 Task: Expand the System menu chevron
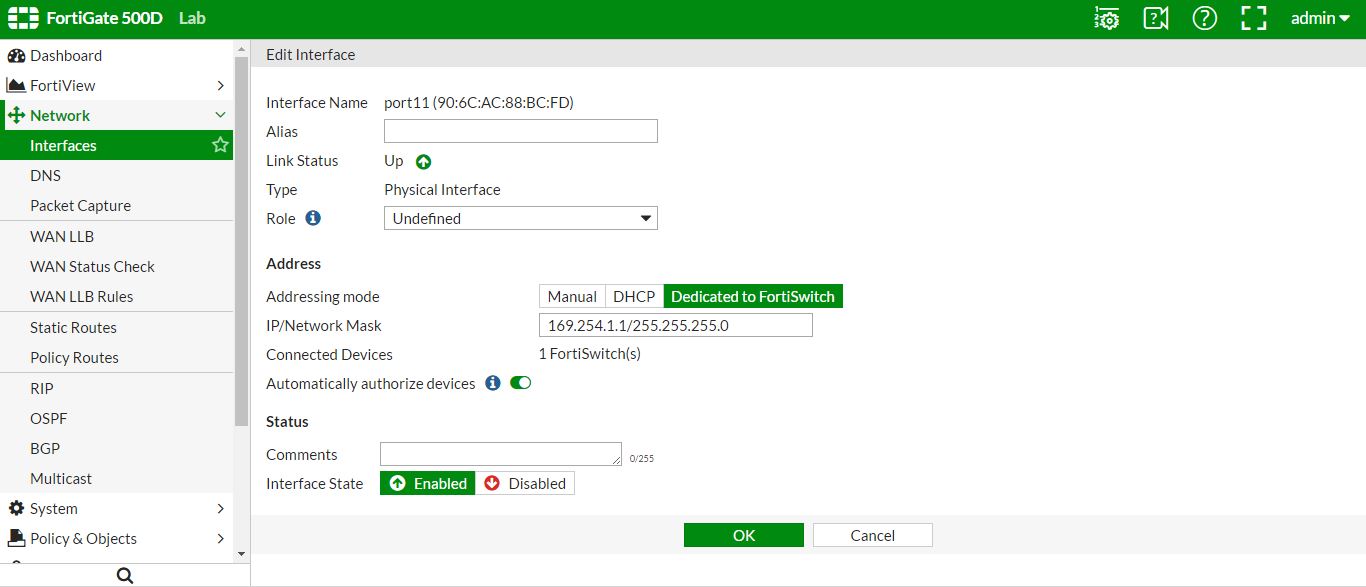[x=221, y=509]
